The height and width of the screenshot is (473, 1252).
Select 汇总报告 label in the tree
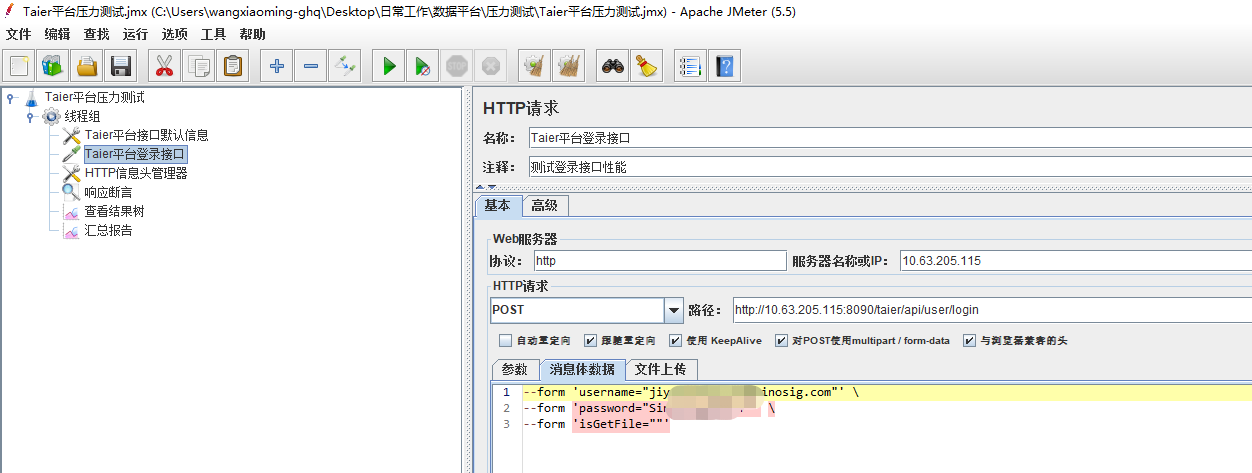tap(108, 230)
